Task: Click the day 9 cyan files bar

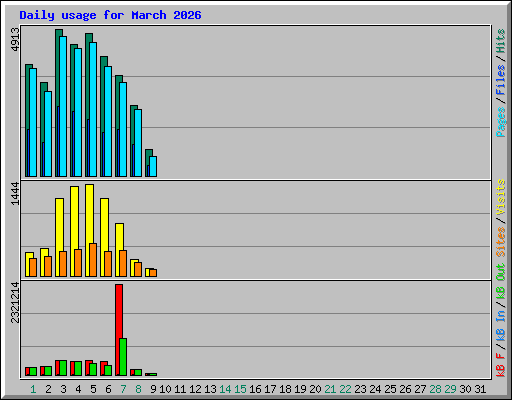Action: tap(153, 166)
